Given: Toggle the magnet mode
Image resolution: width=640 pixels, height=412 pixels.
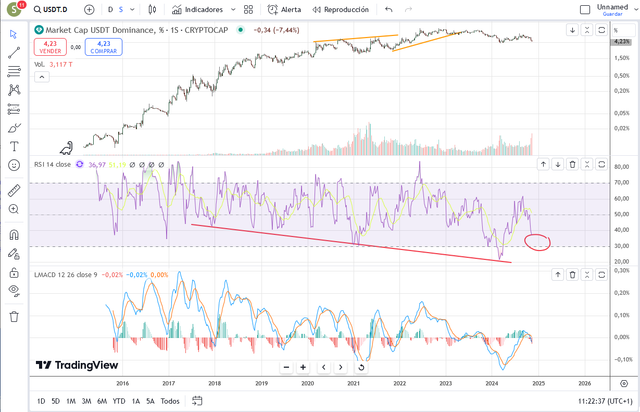Looking at the screenshot, I should pyautogui.click(x=14, y=235).
